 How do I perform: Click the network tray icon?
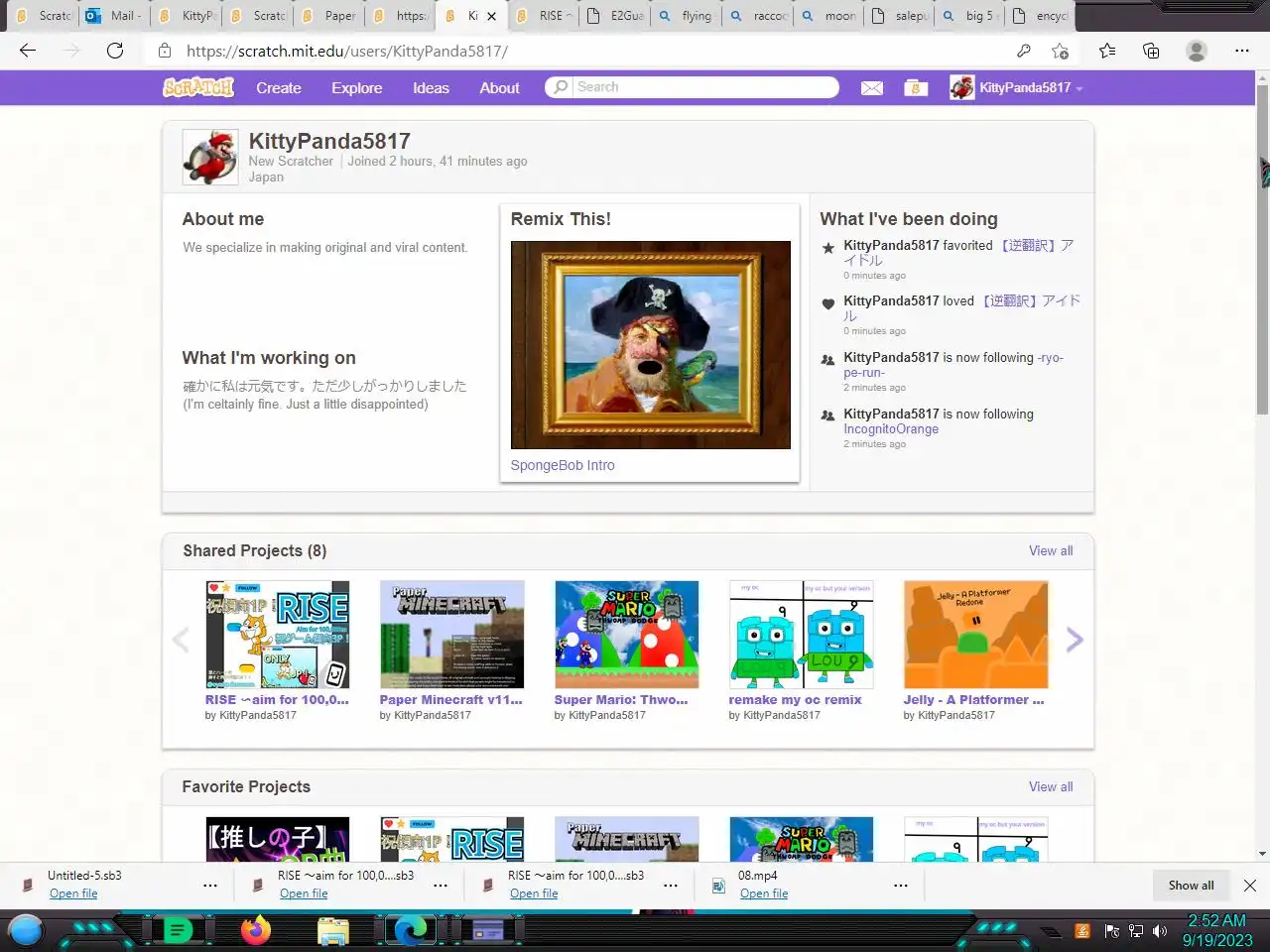click(x=1135, y=931)
